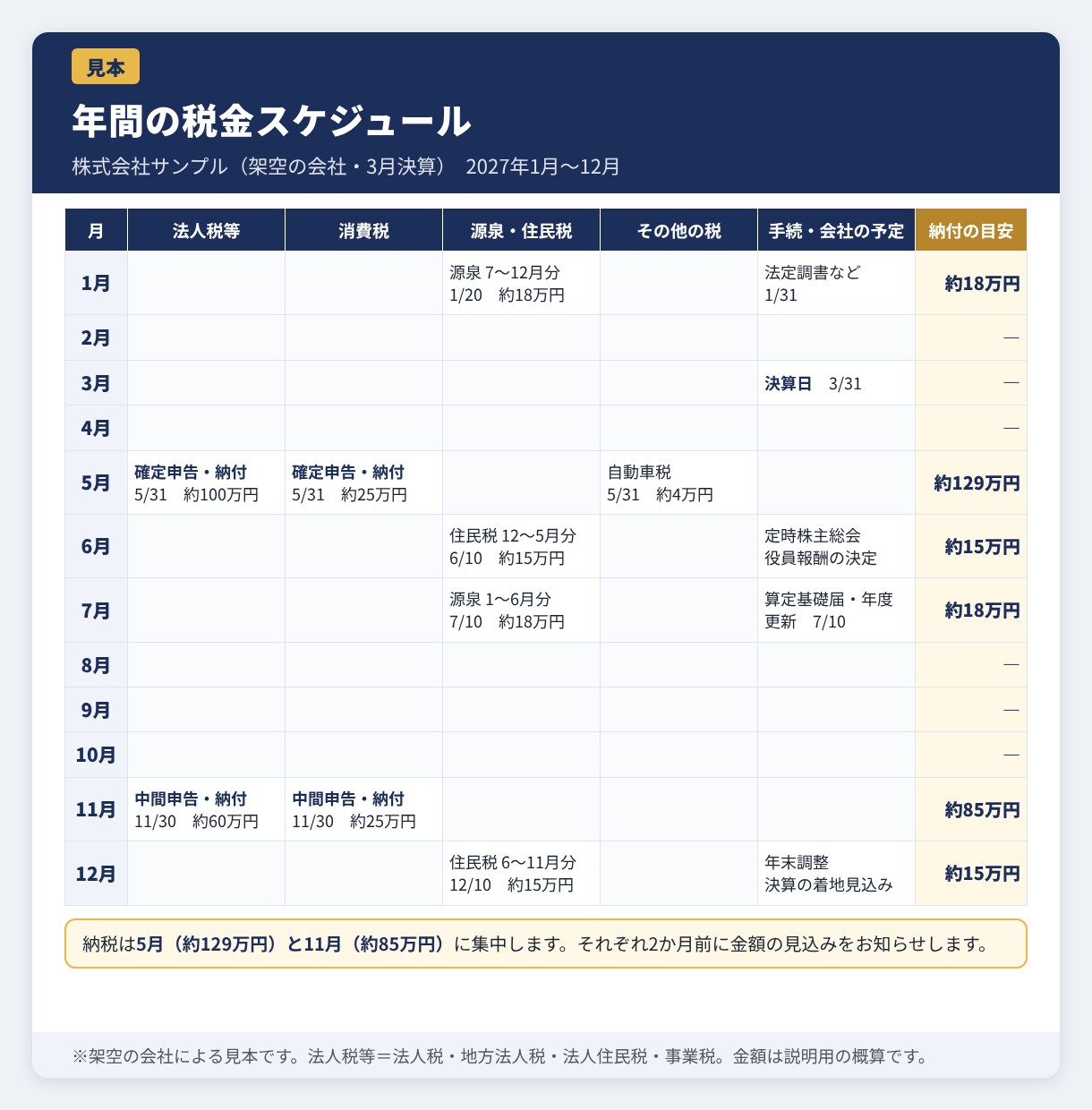Select the 5月 row label

[96, 482]
